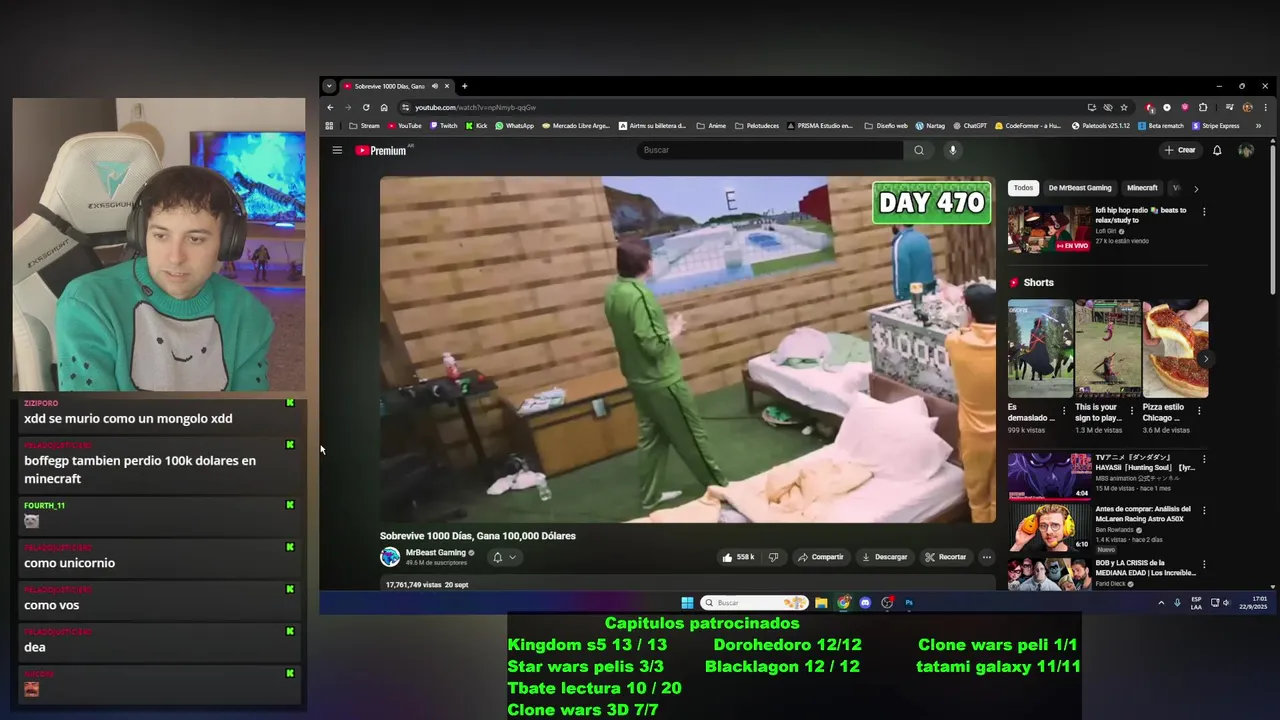
Task: Open Chrome extensions puzzle icon
Action: (x=1203, y=107)
